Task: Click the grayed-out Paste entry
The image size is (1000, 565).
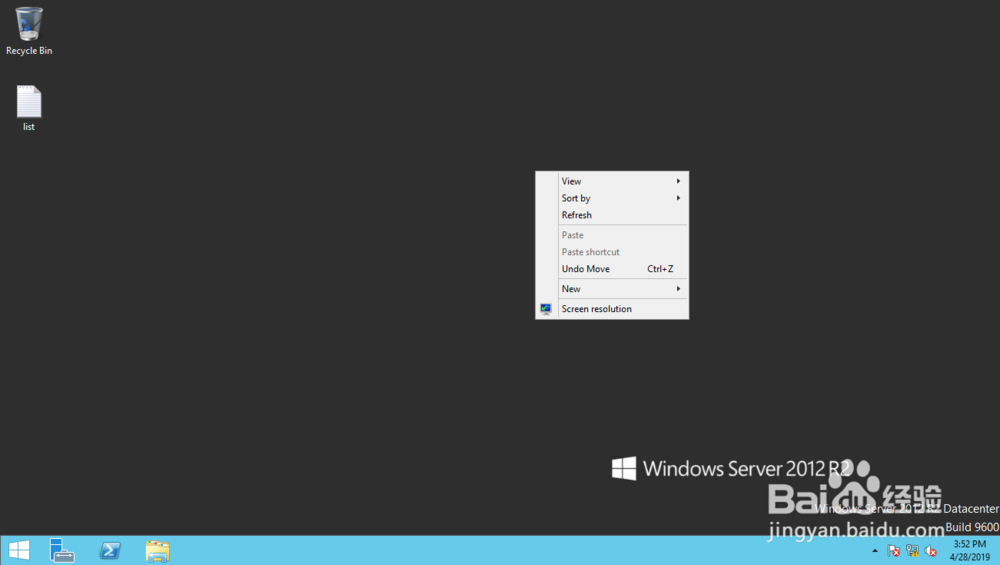Action: [612, 235]
